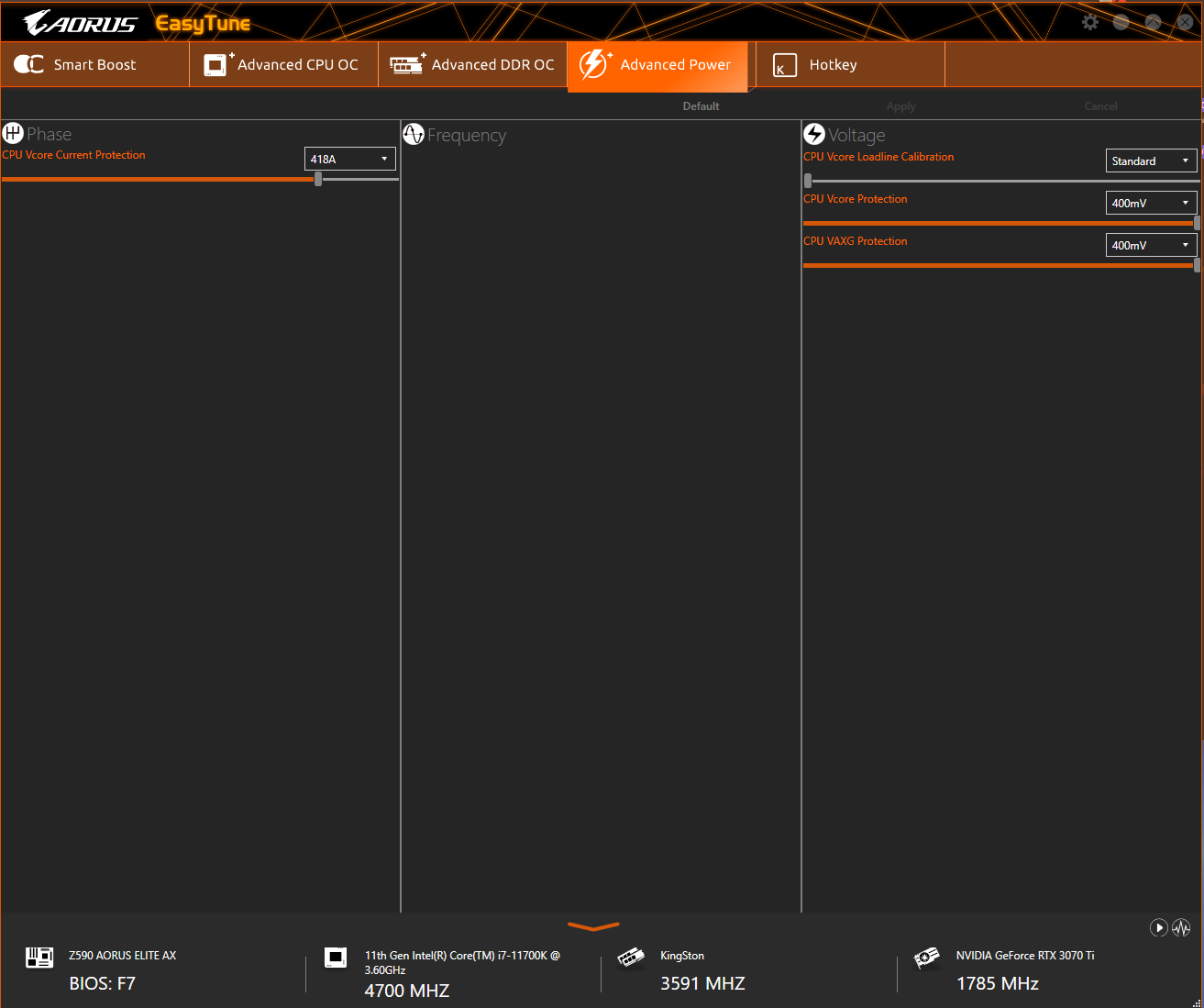
Task: Collapse the hardware info panel chevron
Action: pos(593,926)
